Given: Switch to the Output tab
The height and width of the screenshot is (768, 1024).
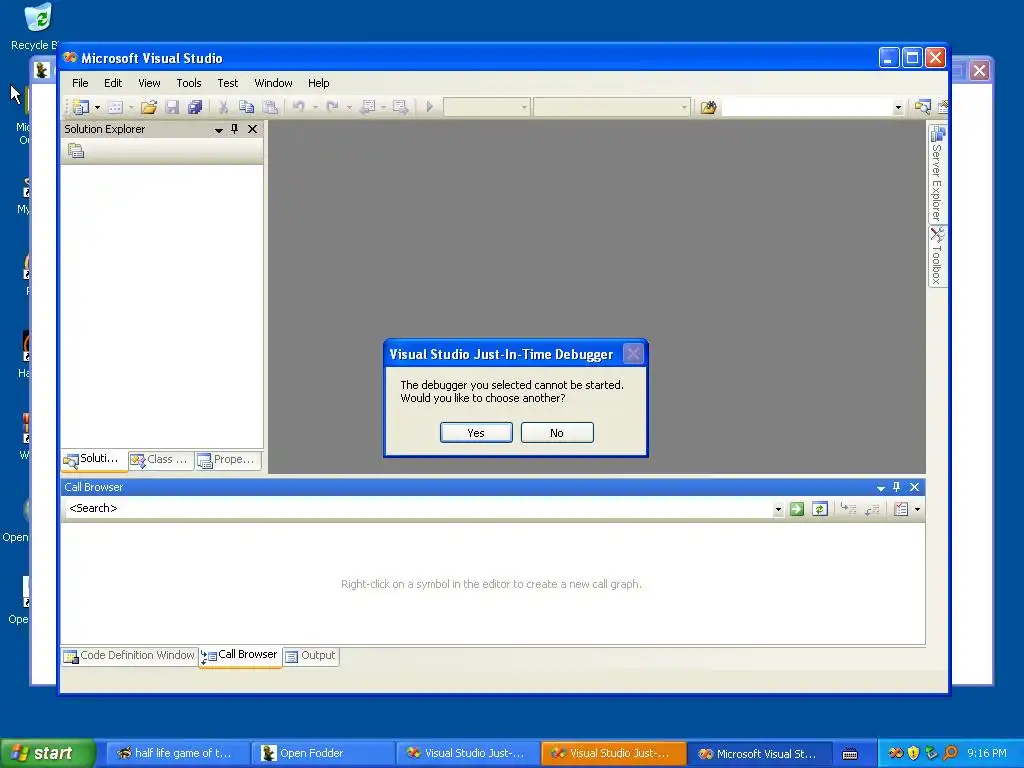Looking at the screenshot, I should [x=311, y=656].
